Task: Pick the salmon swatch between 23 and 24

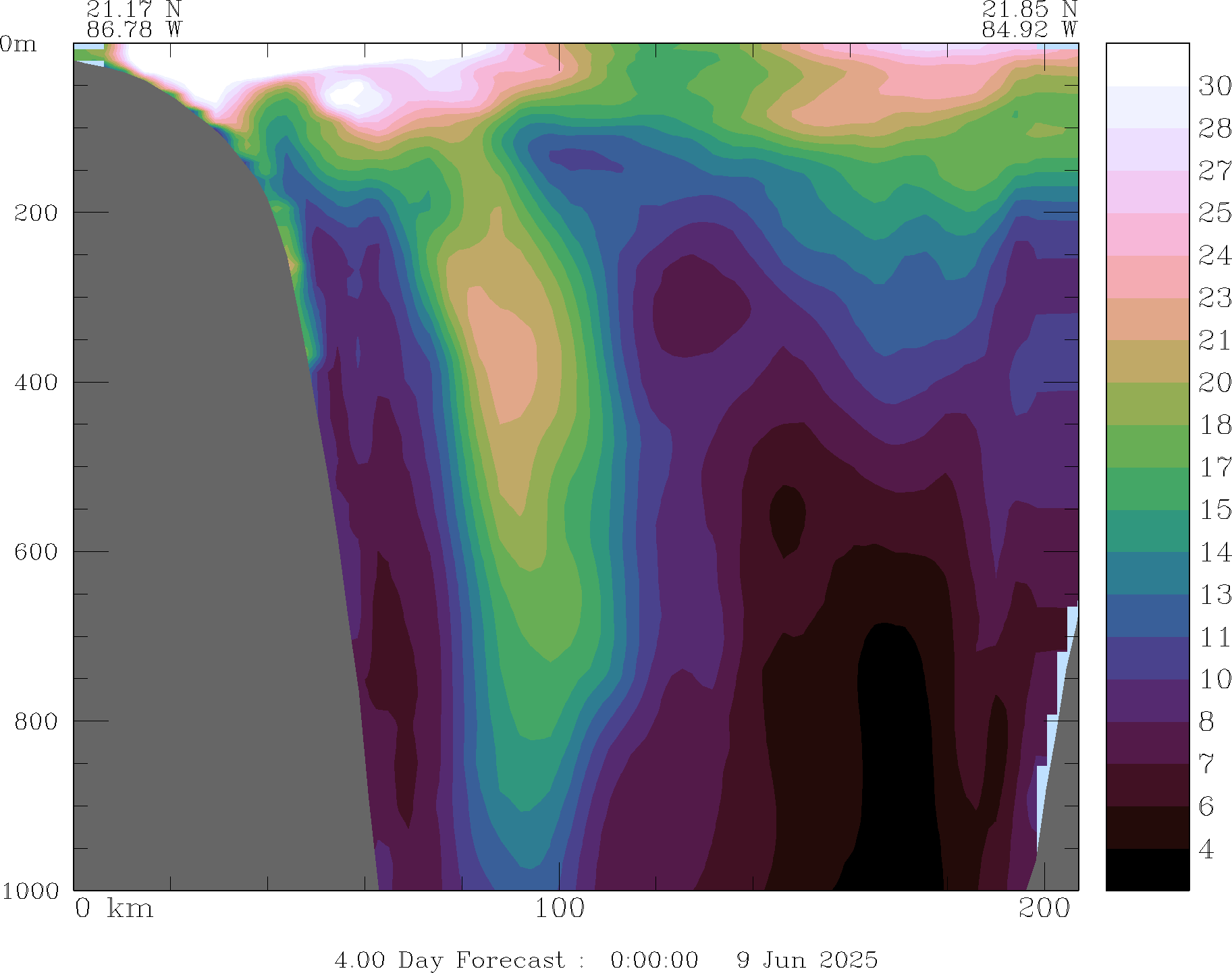Action: tap(1147, 277)
